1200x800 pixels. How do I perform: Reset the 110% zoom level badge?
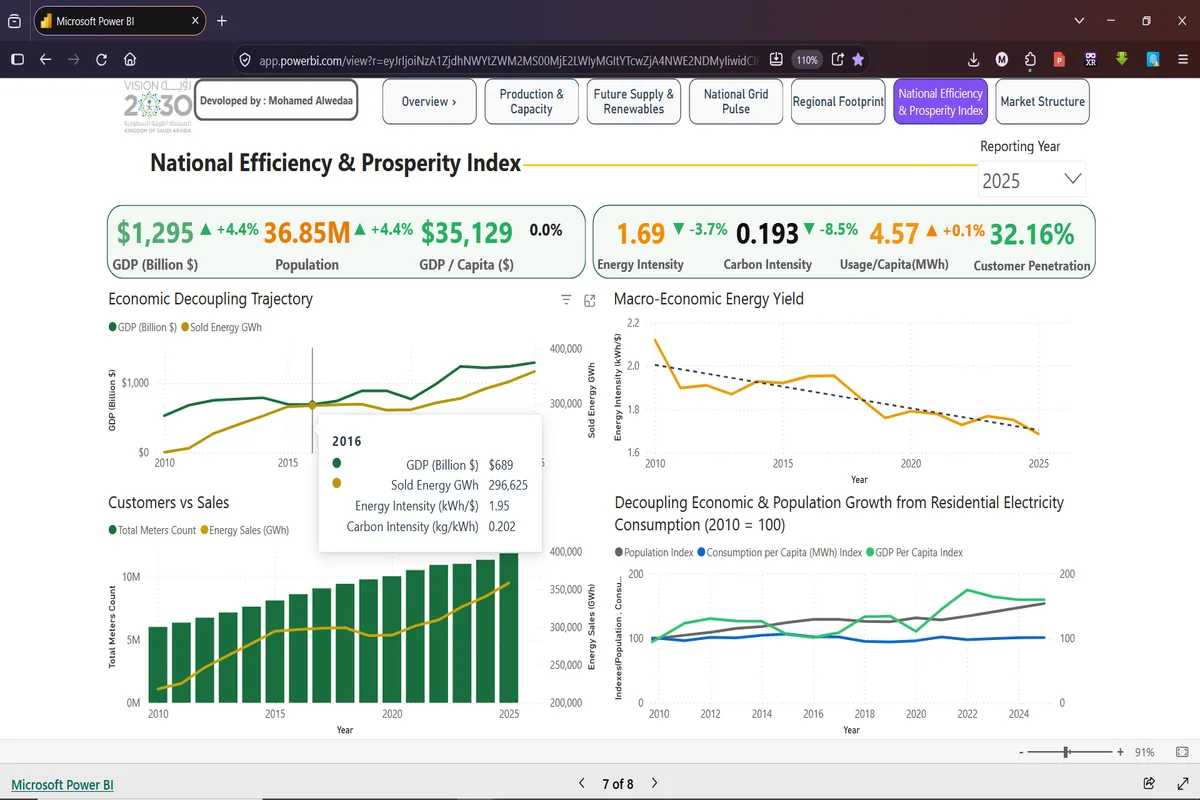tap(807, 60)
